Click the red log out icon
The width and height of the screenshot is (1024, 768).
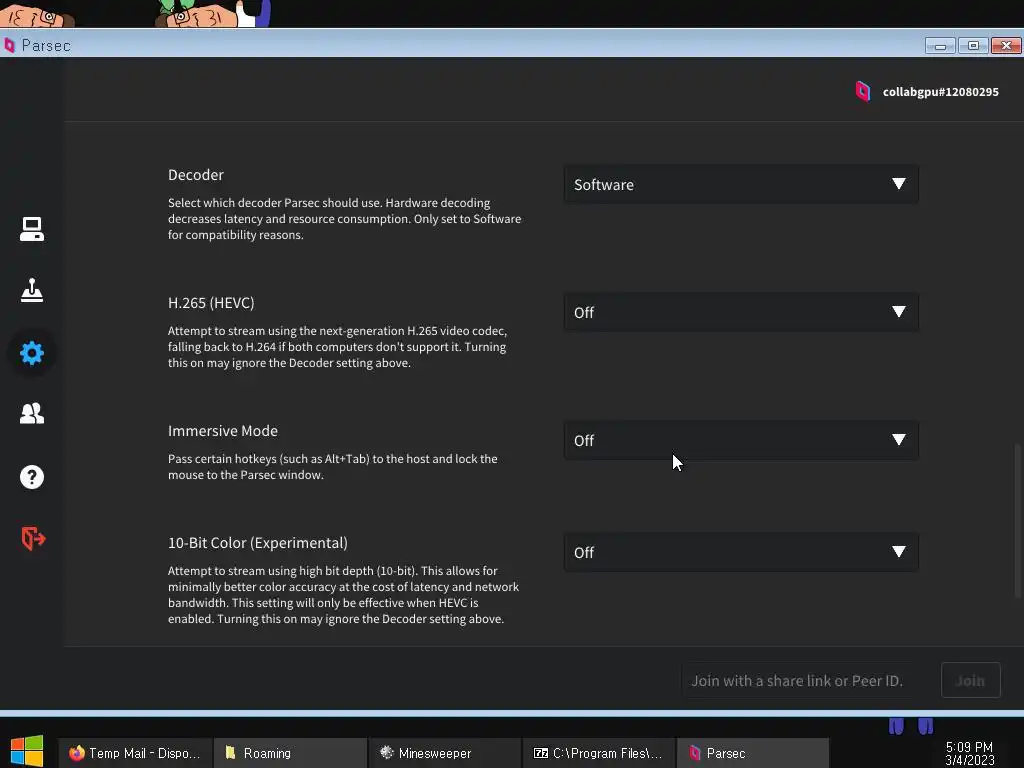33,539
